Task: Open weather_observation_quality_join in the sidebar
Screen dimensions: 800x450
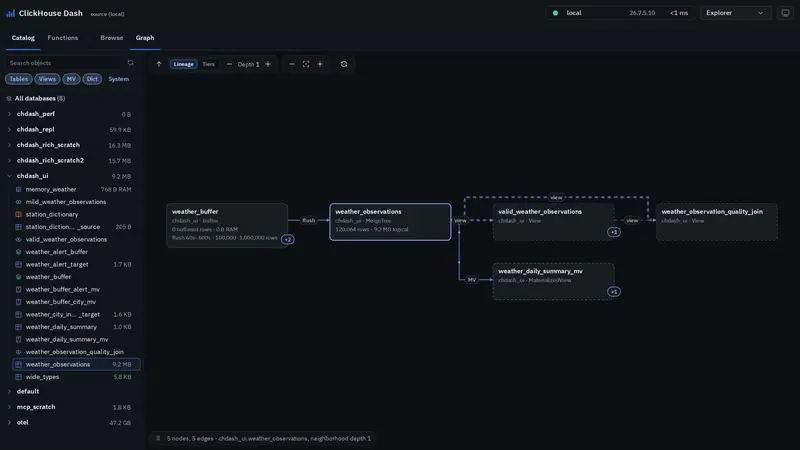Action: pyautogui.click(x=76, y=352)
